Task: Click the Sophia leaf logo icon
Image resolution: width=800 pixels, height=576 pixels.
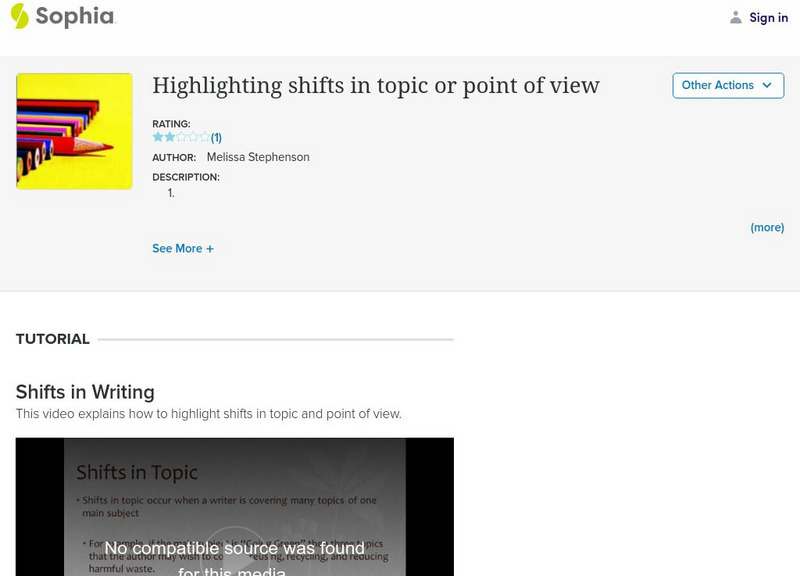Action: [x=19, y=16]
